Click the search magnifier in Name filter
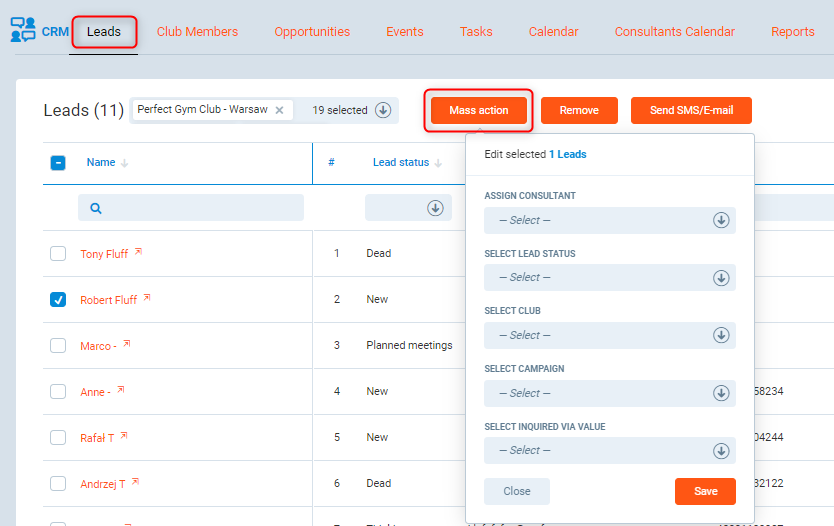Image resolution: width=834 pixels, height=526 pixels. point(96,208)
